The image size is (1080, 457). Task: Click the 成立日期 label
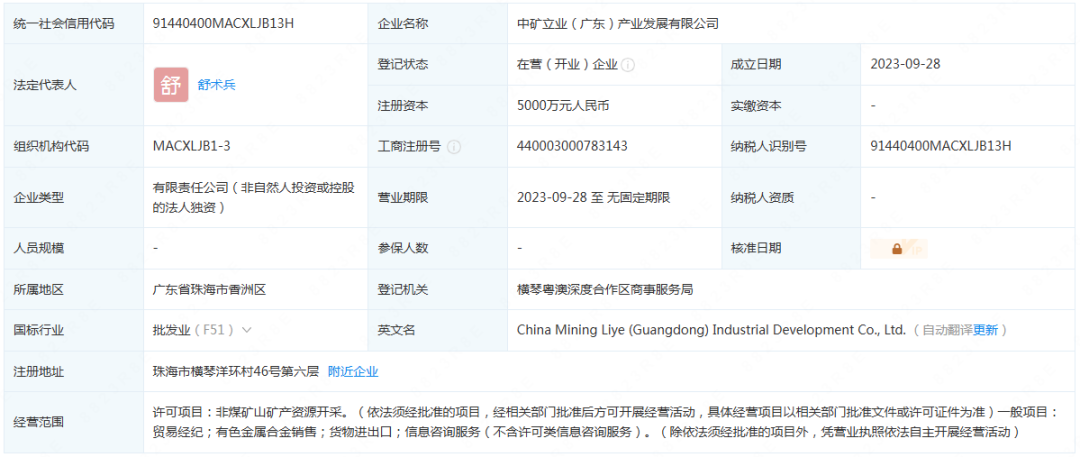tap(756, 65)
